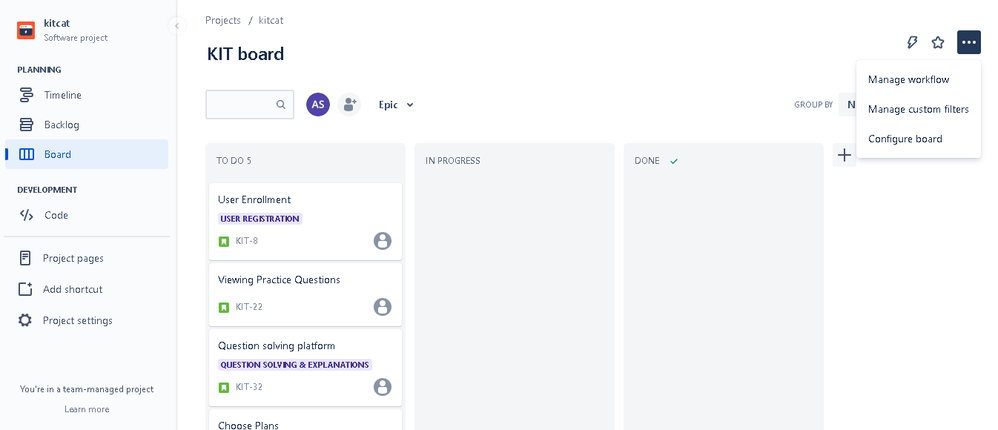Screen dimensions: 998x430
Task: Focus the board search field
Action: click(250, 104)
